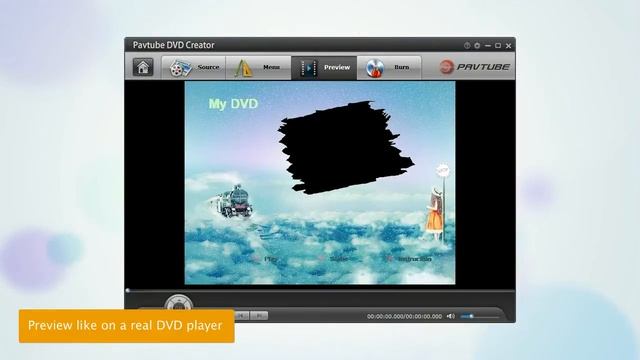Close the Pavtube DVD Creator window
The width and height of the screenshot is (640, 360).
(509, 46)
